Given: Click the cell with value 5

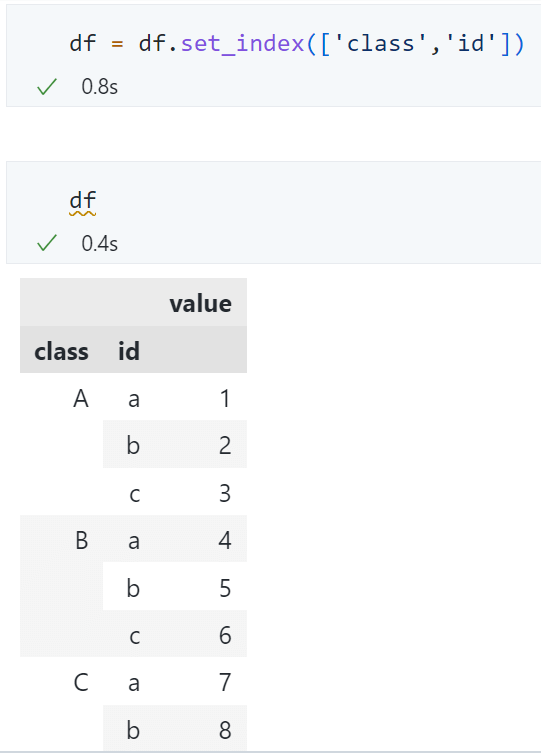Looking at the screenshot, I should [x=225, y=588].
